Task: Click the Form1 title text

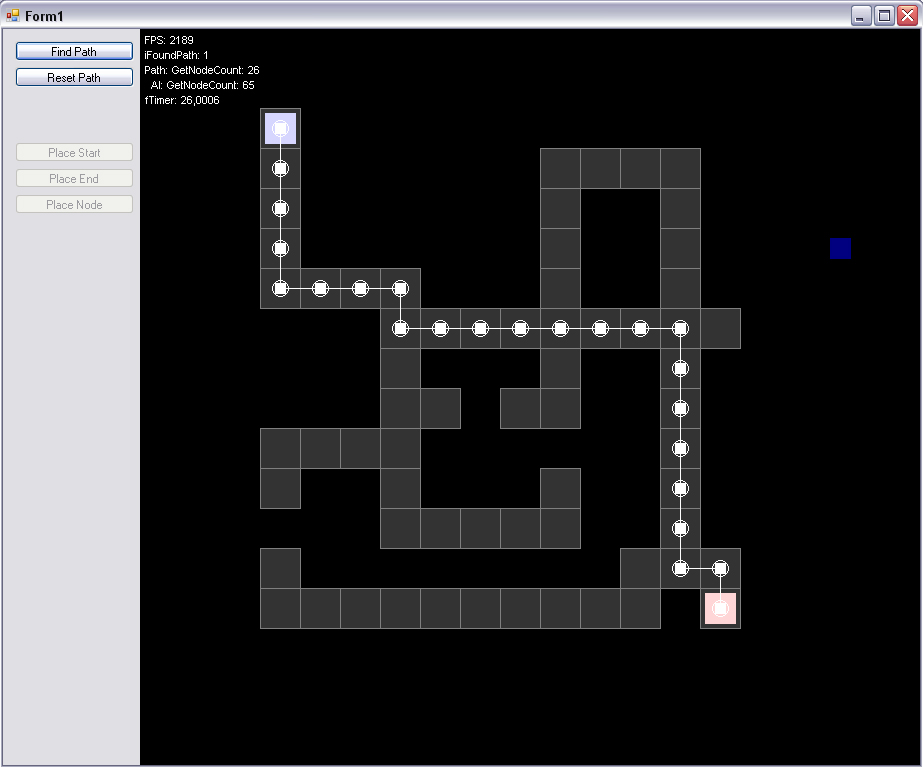Action: [44, 16]
